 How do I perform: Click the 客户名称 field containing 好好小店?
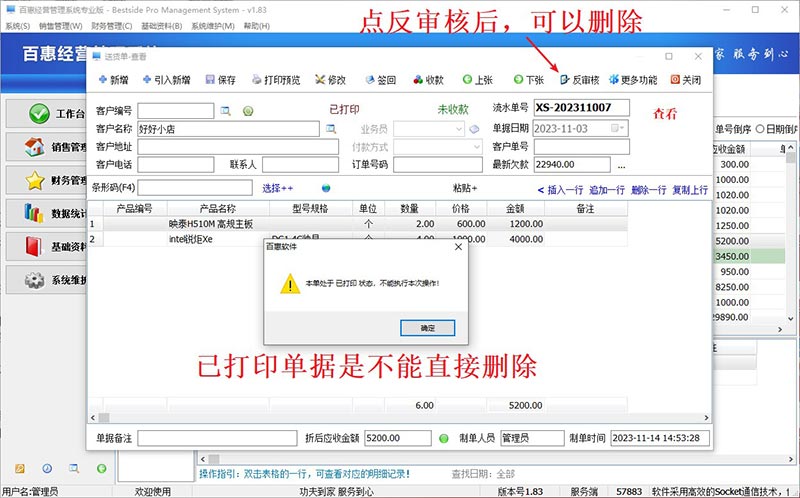pos(229,129)
